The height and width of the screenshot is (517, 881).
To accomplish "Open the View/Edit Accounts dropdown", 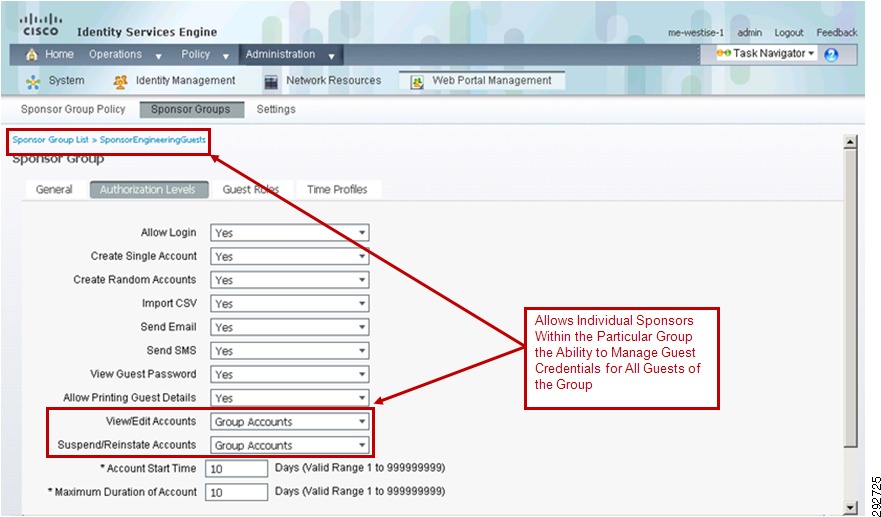I will (290, 421).
